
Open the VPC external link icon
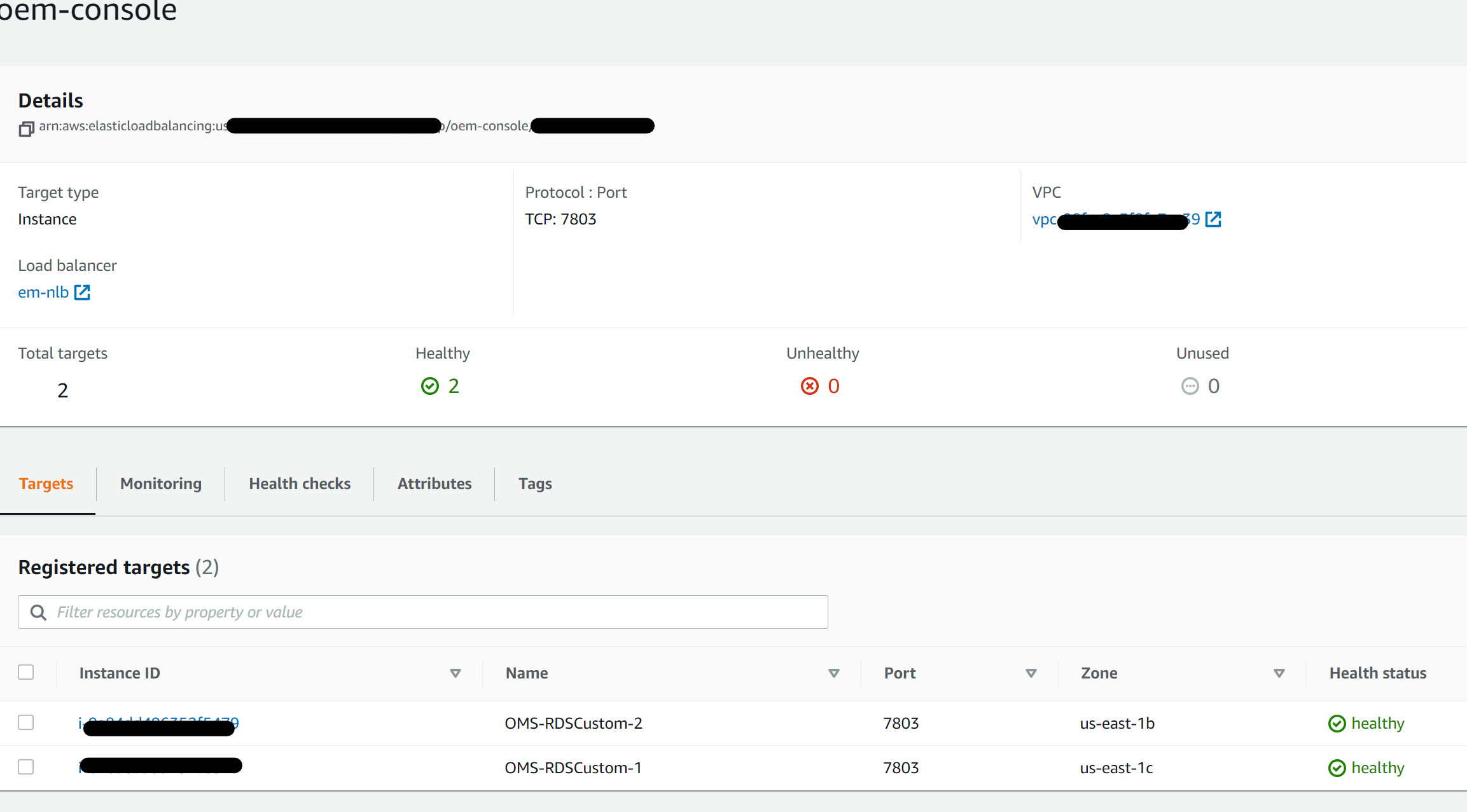[x=1213, y=219]
